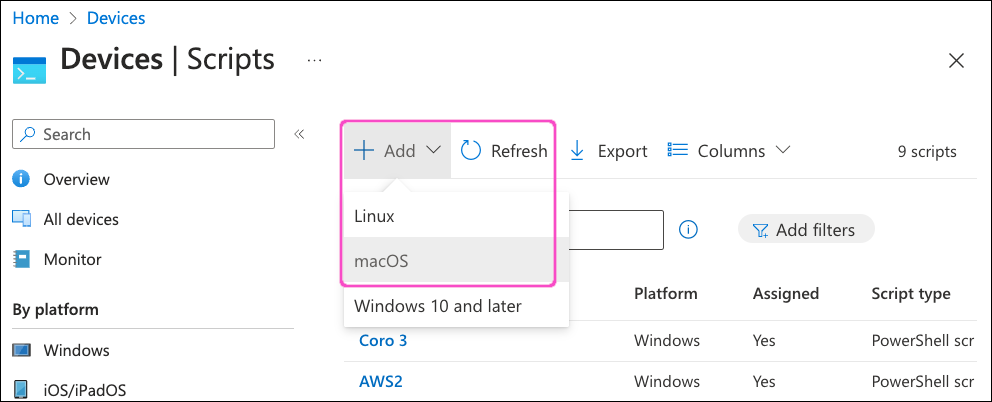Click the sidebar Search input field
The image size is (992, 402).
point(143,134)
